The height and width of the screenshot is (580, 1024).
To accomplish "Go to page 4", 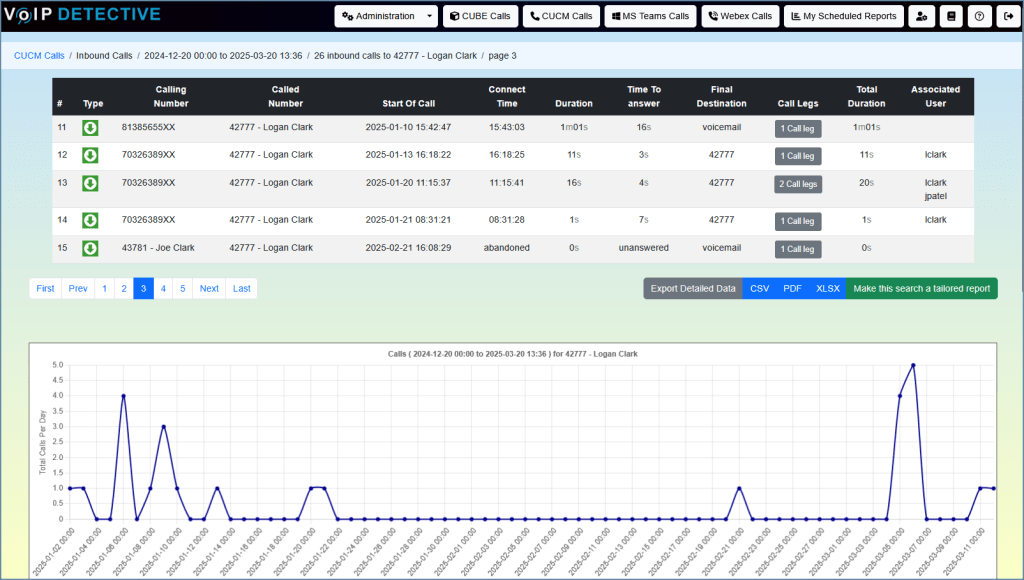I will point(163,289).
